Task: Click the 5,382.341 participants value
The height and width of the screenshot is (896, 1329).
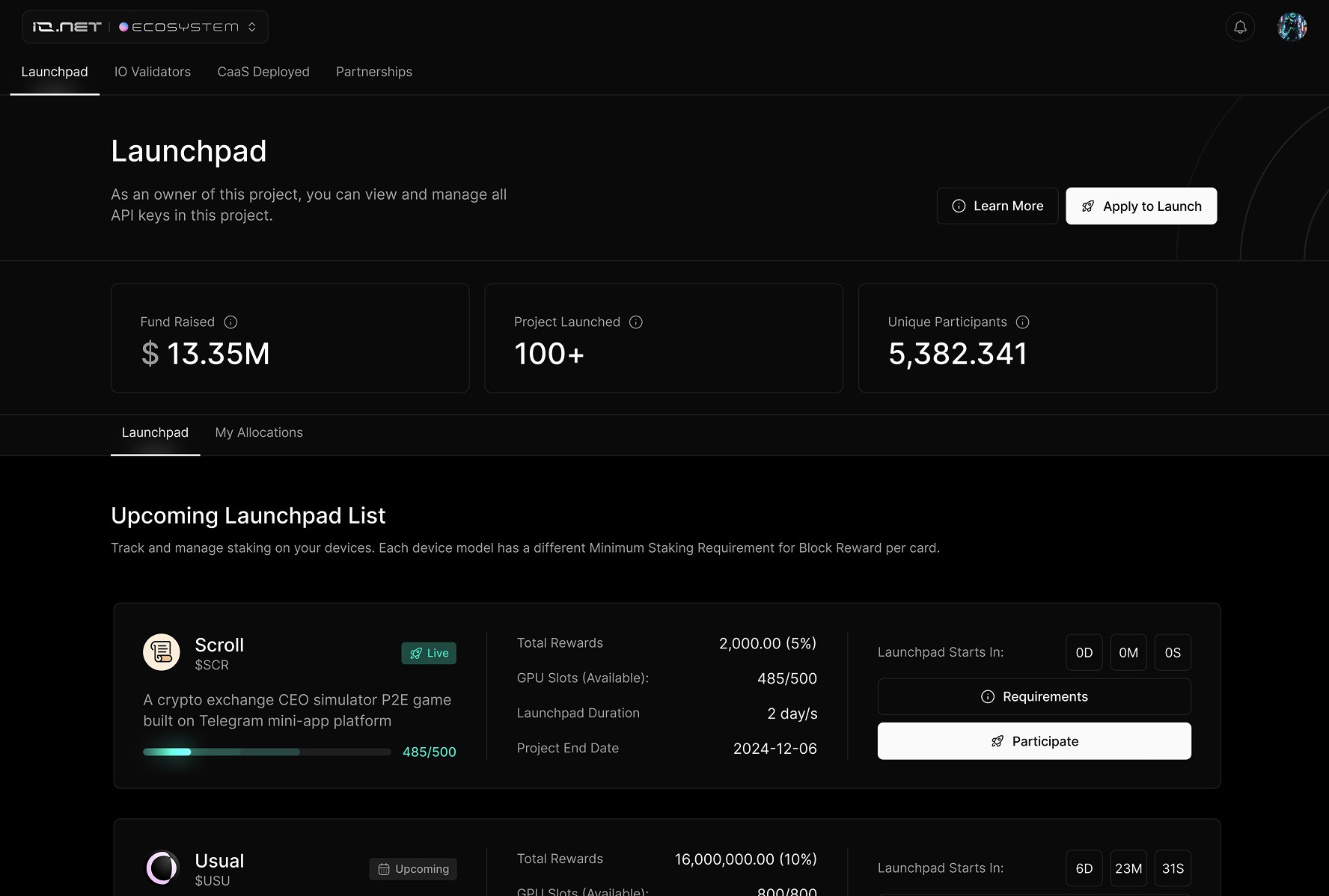Action: coord(958,354)
